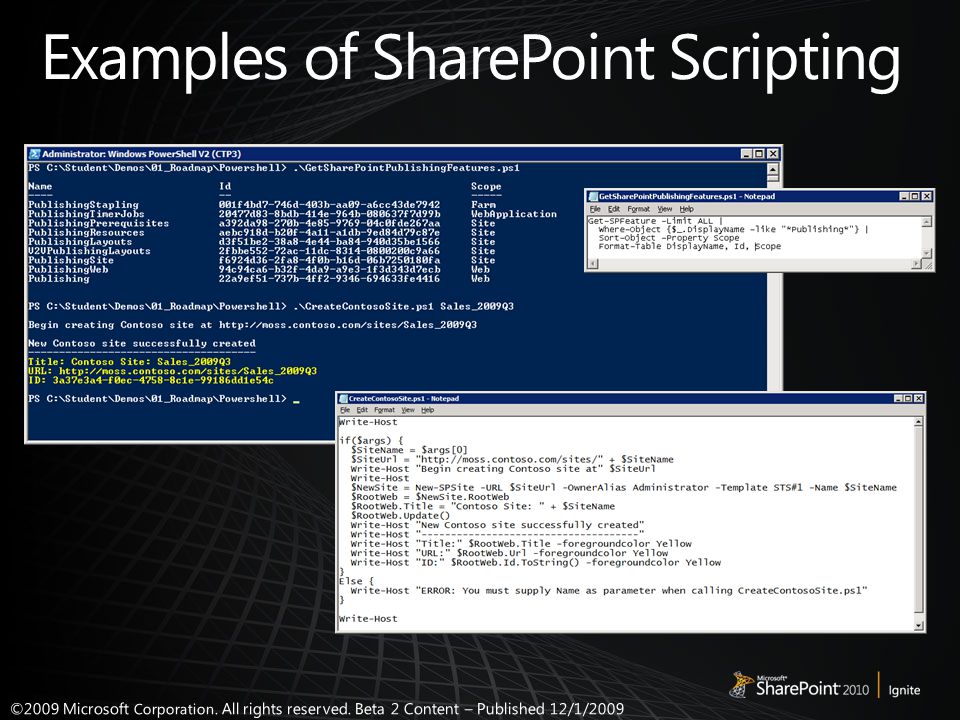Click the if($args) { line in Notepad

(x=371, y=440)
